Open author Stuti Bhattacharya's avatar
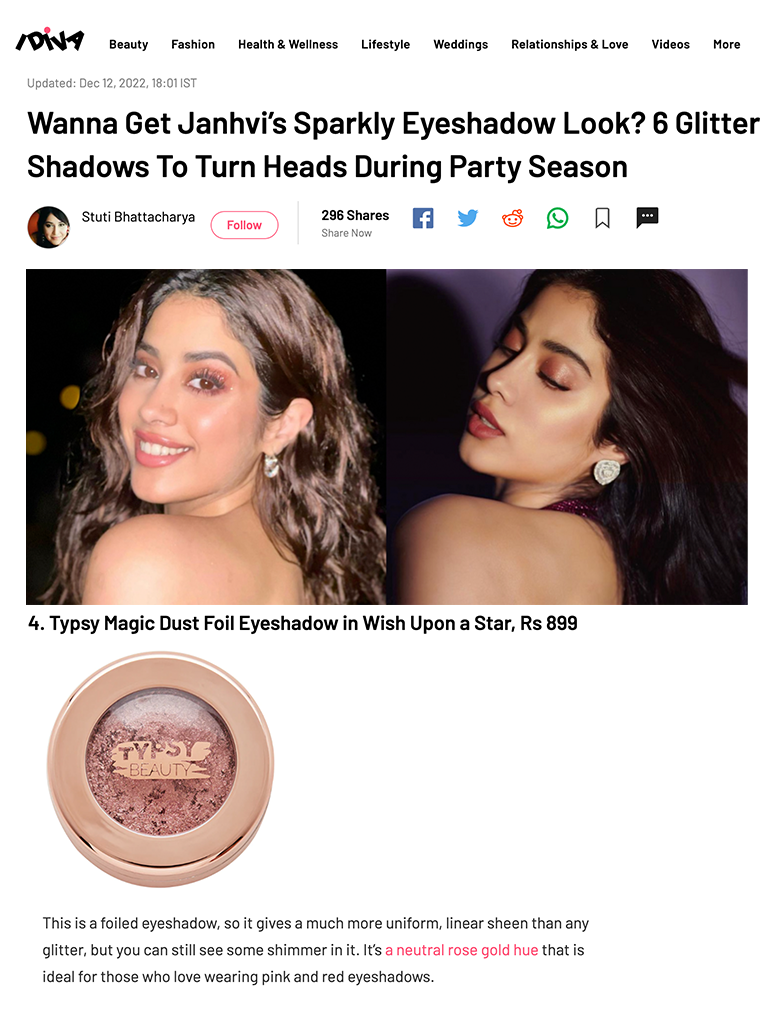 (x=48, y=227)
